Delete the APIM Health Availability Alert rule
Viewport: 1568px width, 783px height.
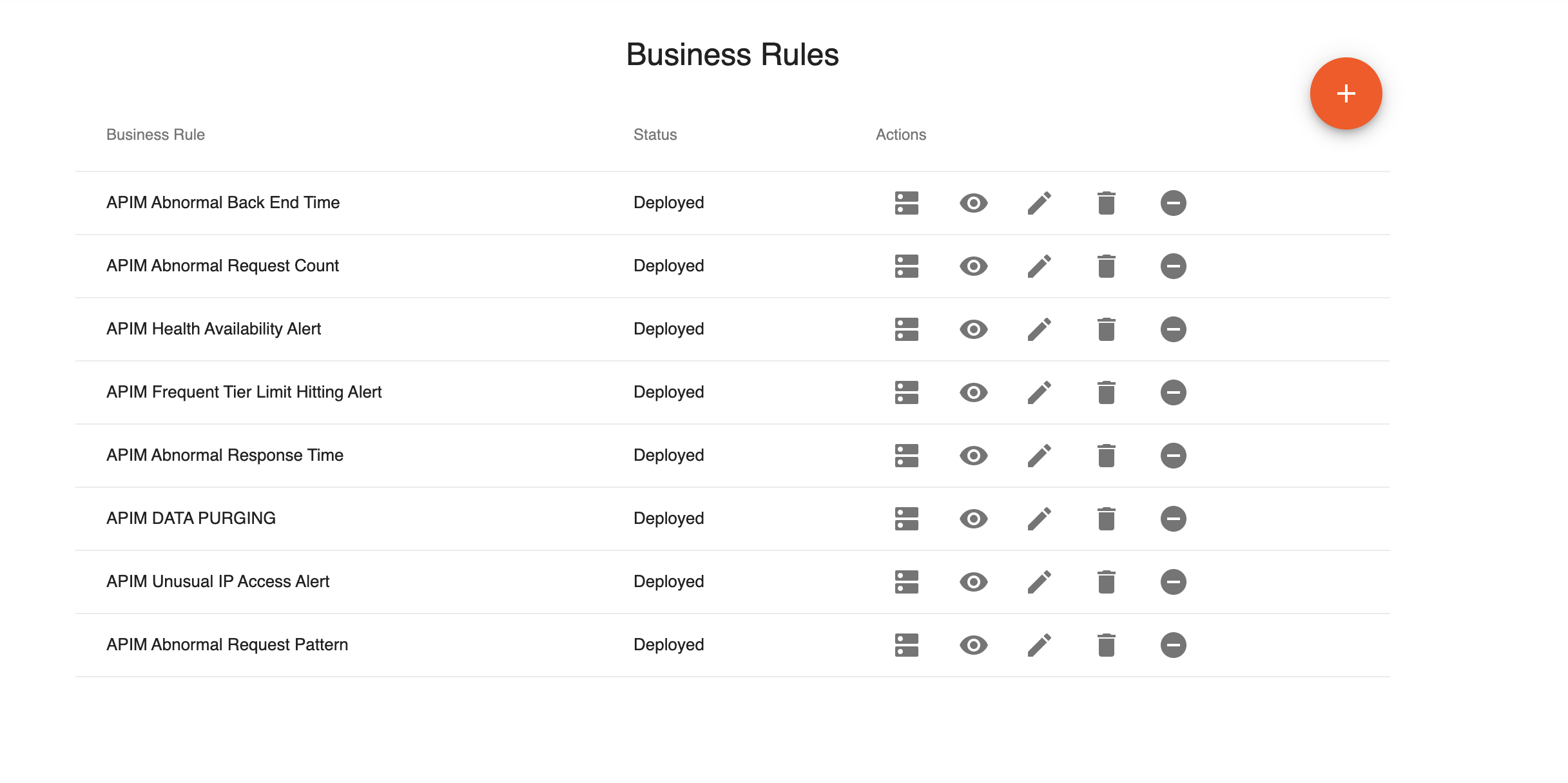[x=1106, y=329]
